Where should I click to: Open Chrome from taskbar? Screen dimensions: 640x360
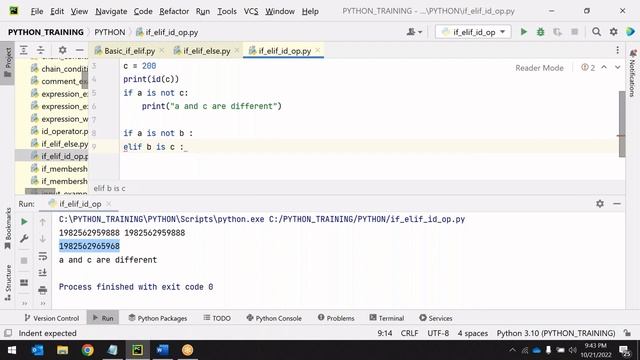[x=87, y=350]
